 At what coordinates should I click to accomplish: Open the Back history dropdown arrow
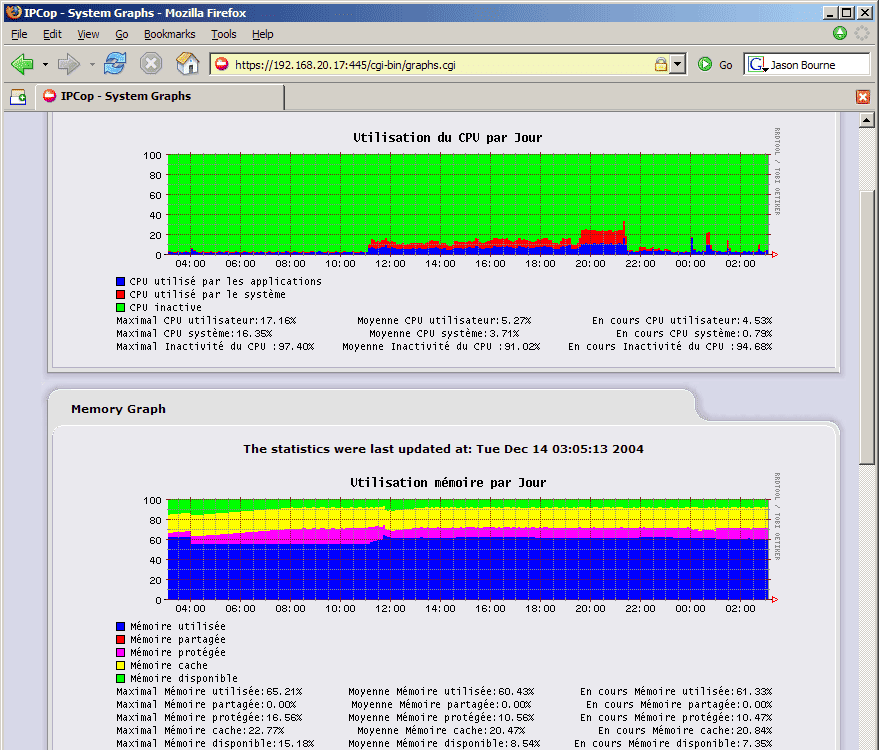tap(45, 64)
